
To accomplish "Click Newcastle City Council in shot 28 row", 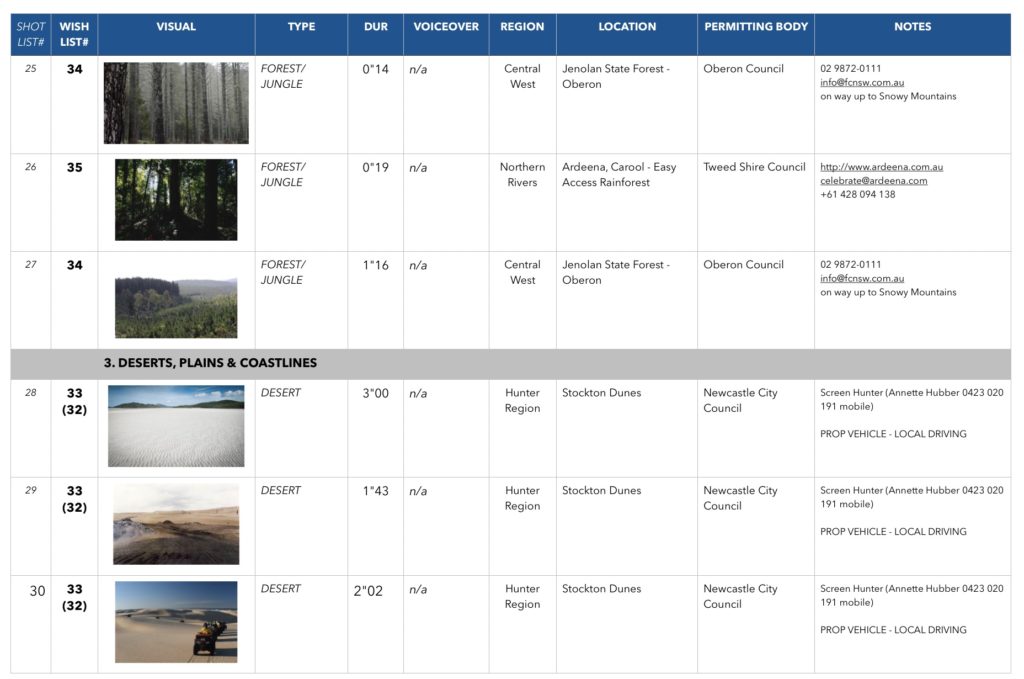I will [741, 400].
